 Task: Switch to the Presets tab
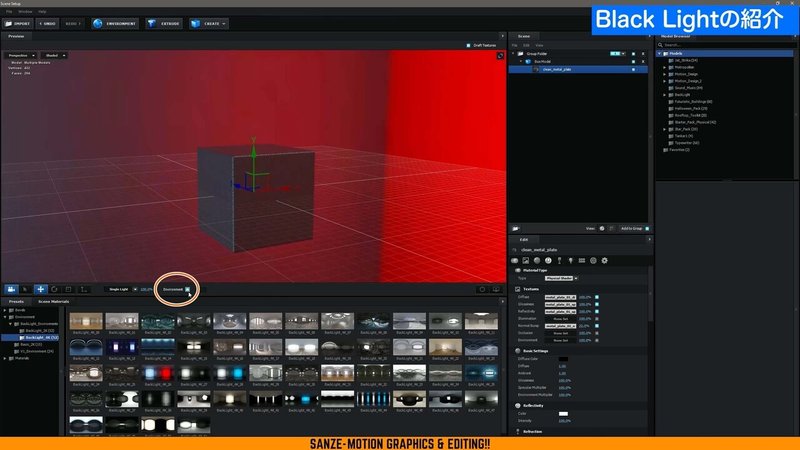(x=16, y=302)
